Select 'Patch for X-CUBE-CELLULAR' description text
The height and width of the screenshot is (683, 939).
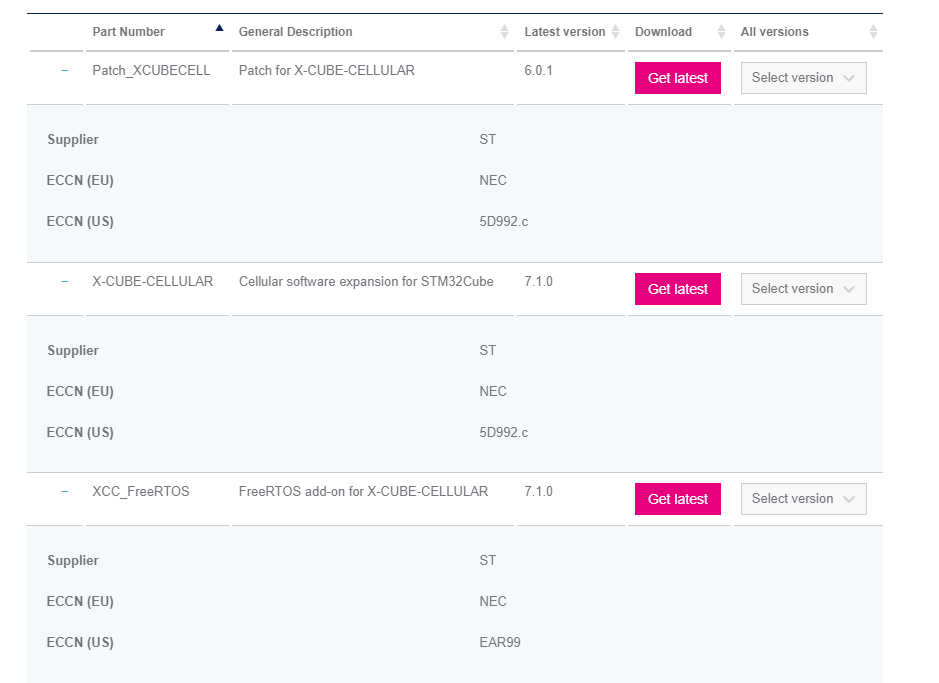(326, 71)
